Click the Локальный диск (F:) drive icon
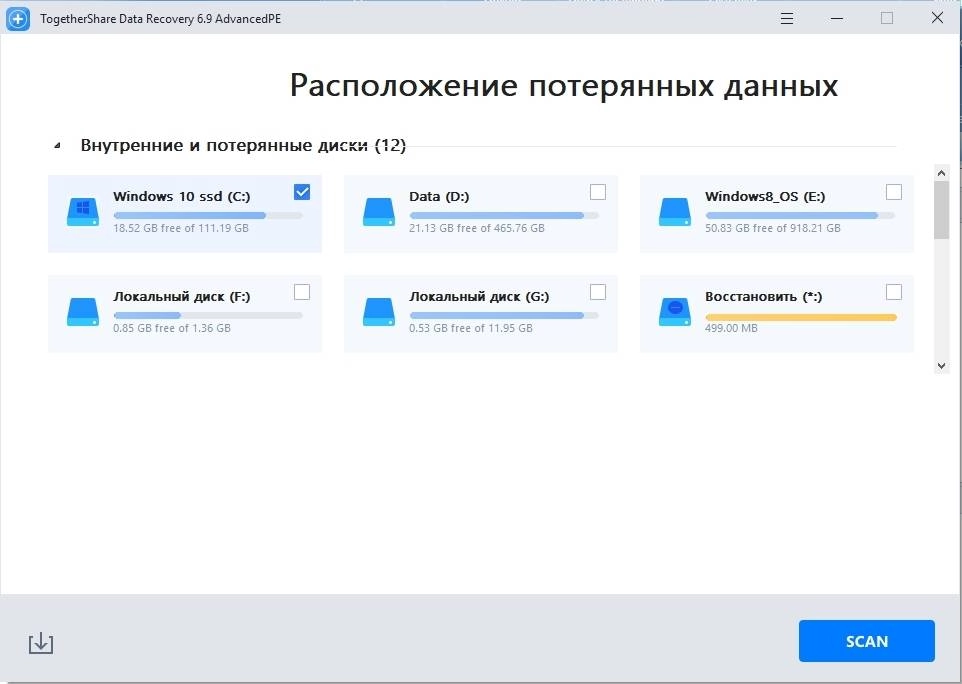The width and height of the screenshot is (962, 684). click(83, 312)
